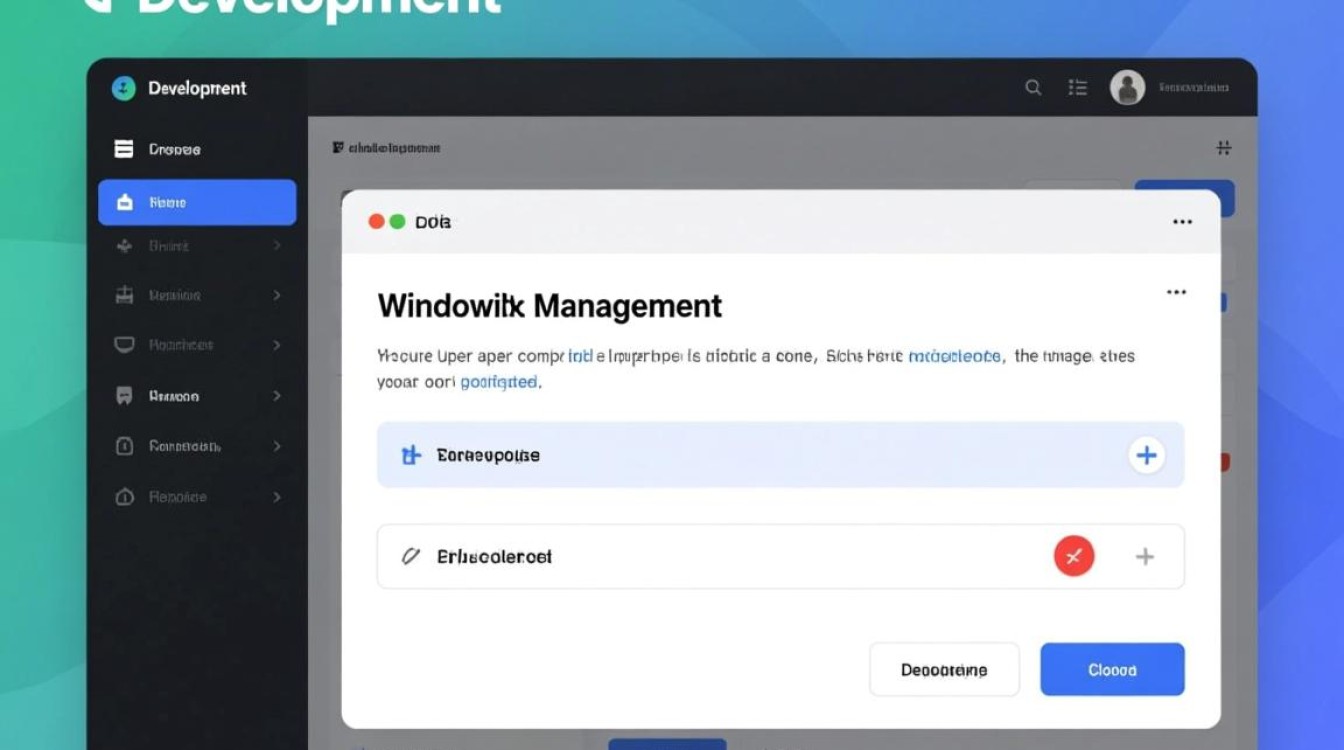Expand the first sidebar item below the selected one
Image resolution: width=1344 pixels, height=750 pixels.
(277, 246)
